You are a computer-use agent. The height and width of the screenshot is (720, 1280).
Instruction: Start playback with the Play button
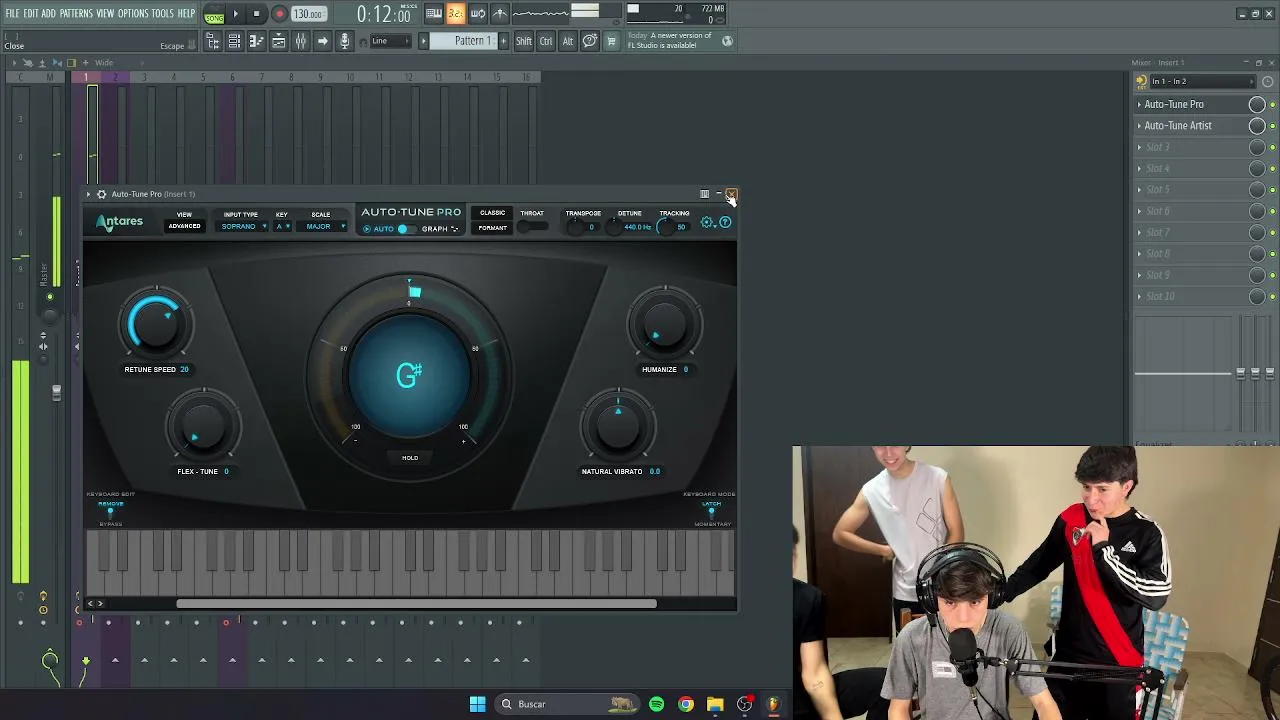(x=236, y=14)
